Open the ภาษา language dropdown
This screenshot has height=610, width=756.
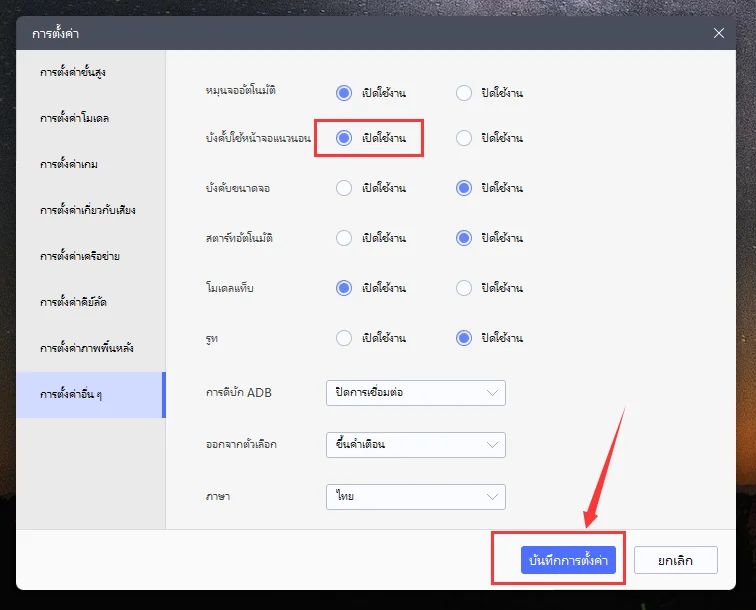point(416,497)
